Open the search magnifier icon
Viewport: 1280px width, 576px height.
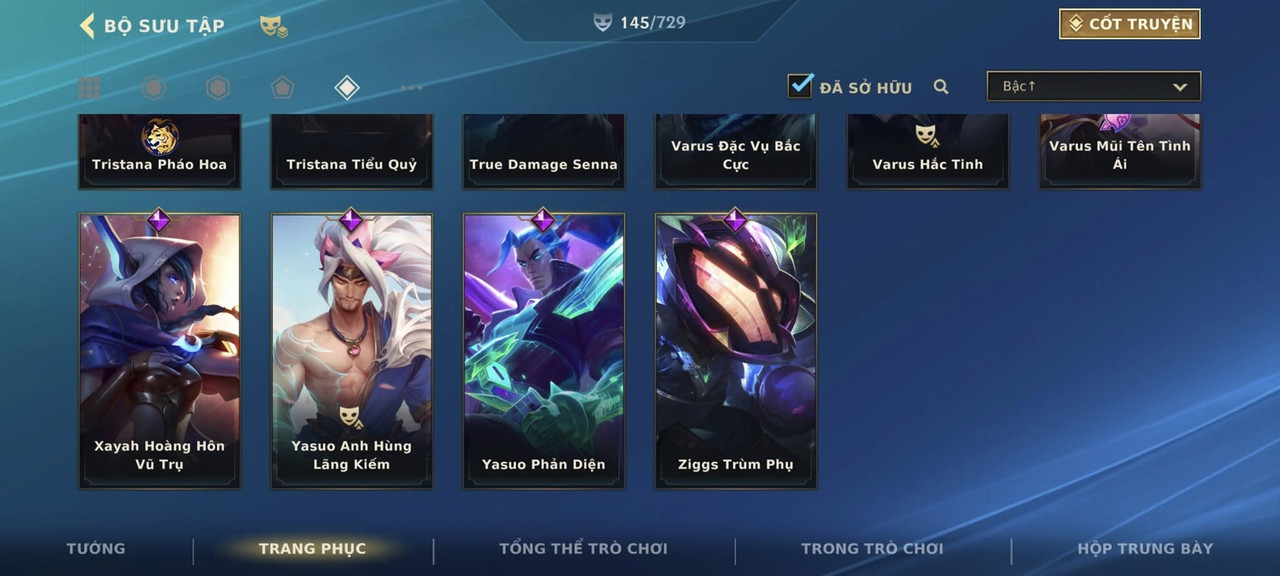[x=941, y=87]
